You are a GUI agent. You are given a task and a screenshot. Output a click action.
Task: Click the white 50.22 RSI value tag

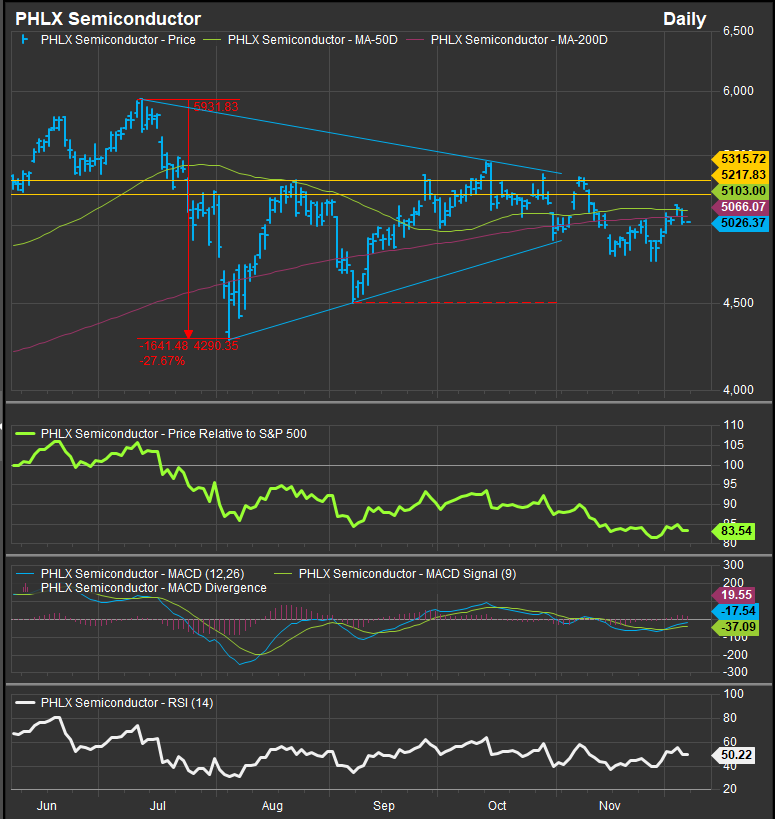click(x=734, y=755)
